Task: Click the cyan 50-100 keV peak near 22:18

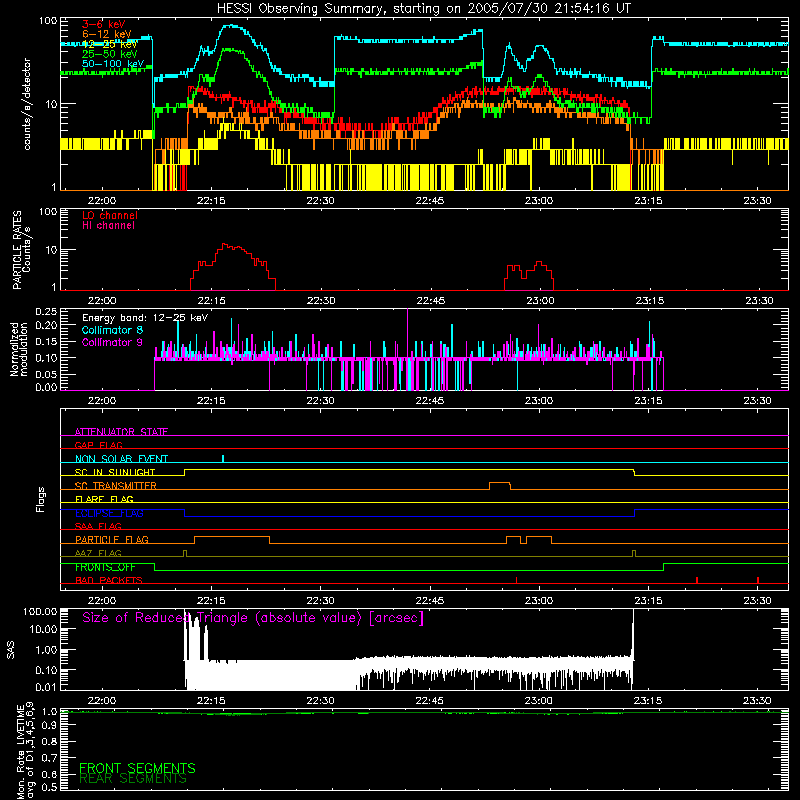Action: 232,26
